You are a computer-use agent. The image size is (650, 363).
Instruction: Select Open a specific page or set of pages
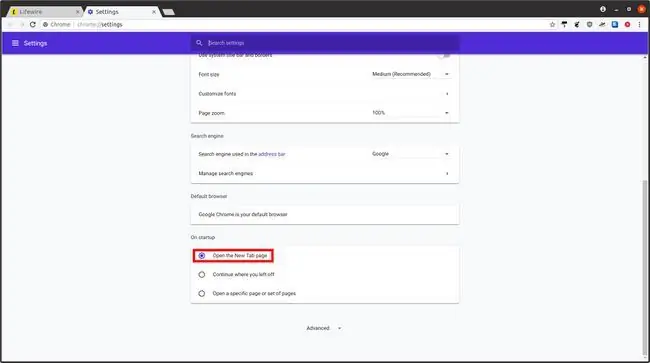201,293
